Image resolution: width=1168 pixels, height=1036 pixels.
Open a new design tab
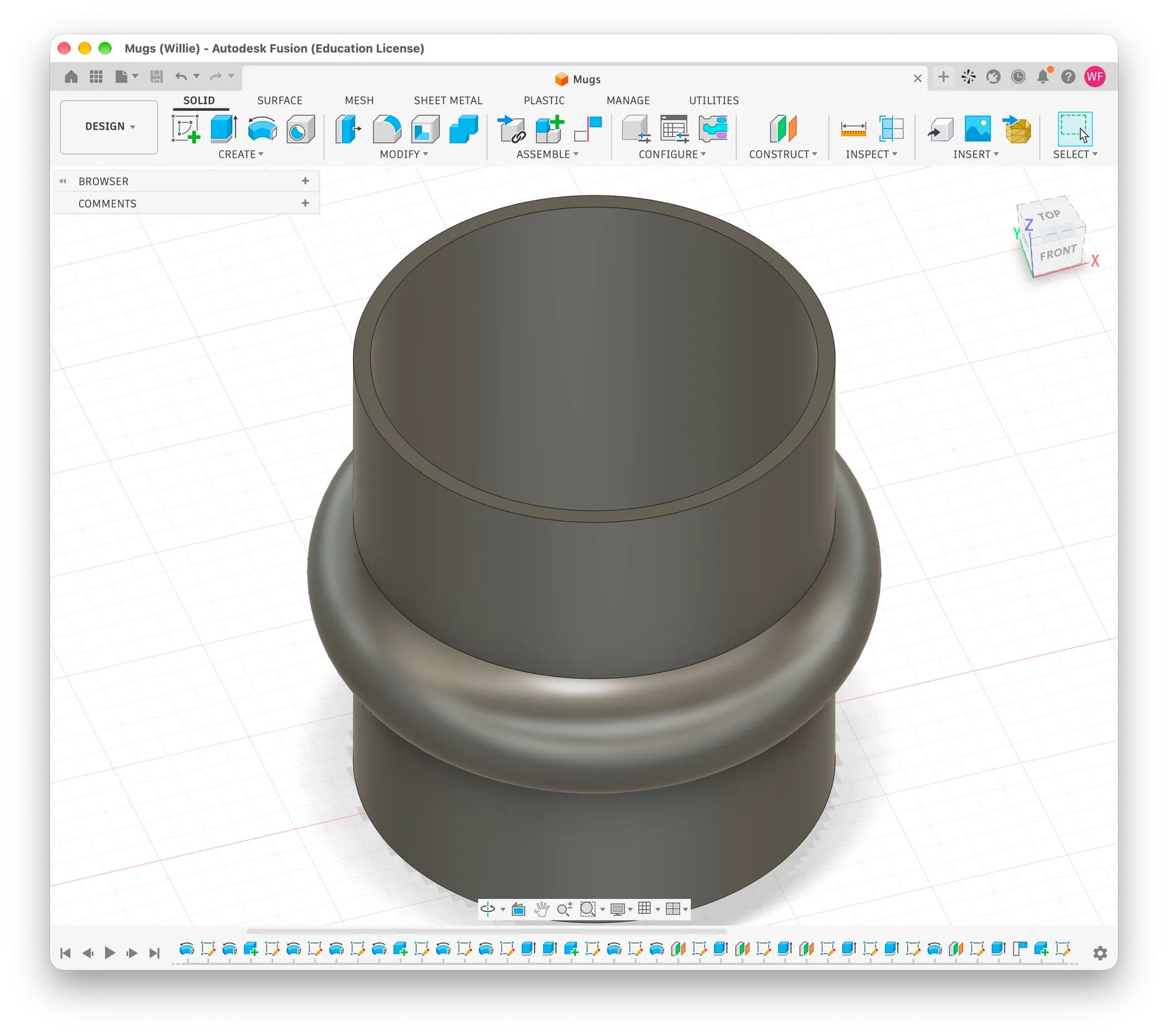(x=943, y=77)
